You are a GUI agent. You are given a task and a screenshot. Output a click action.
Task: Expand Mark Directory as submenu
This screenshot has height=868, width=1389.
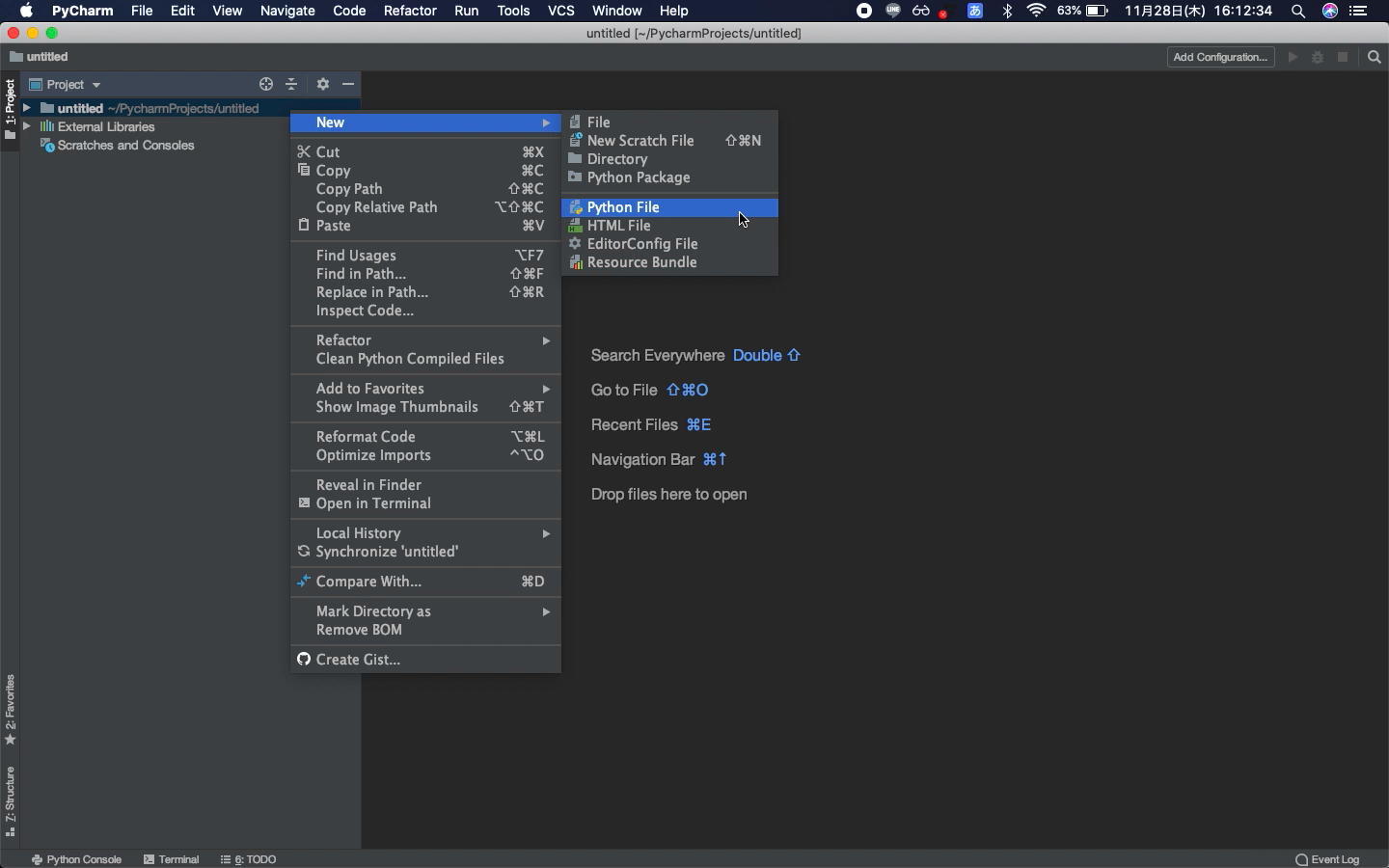[x=425, y=611]
